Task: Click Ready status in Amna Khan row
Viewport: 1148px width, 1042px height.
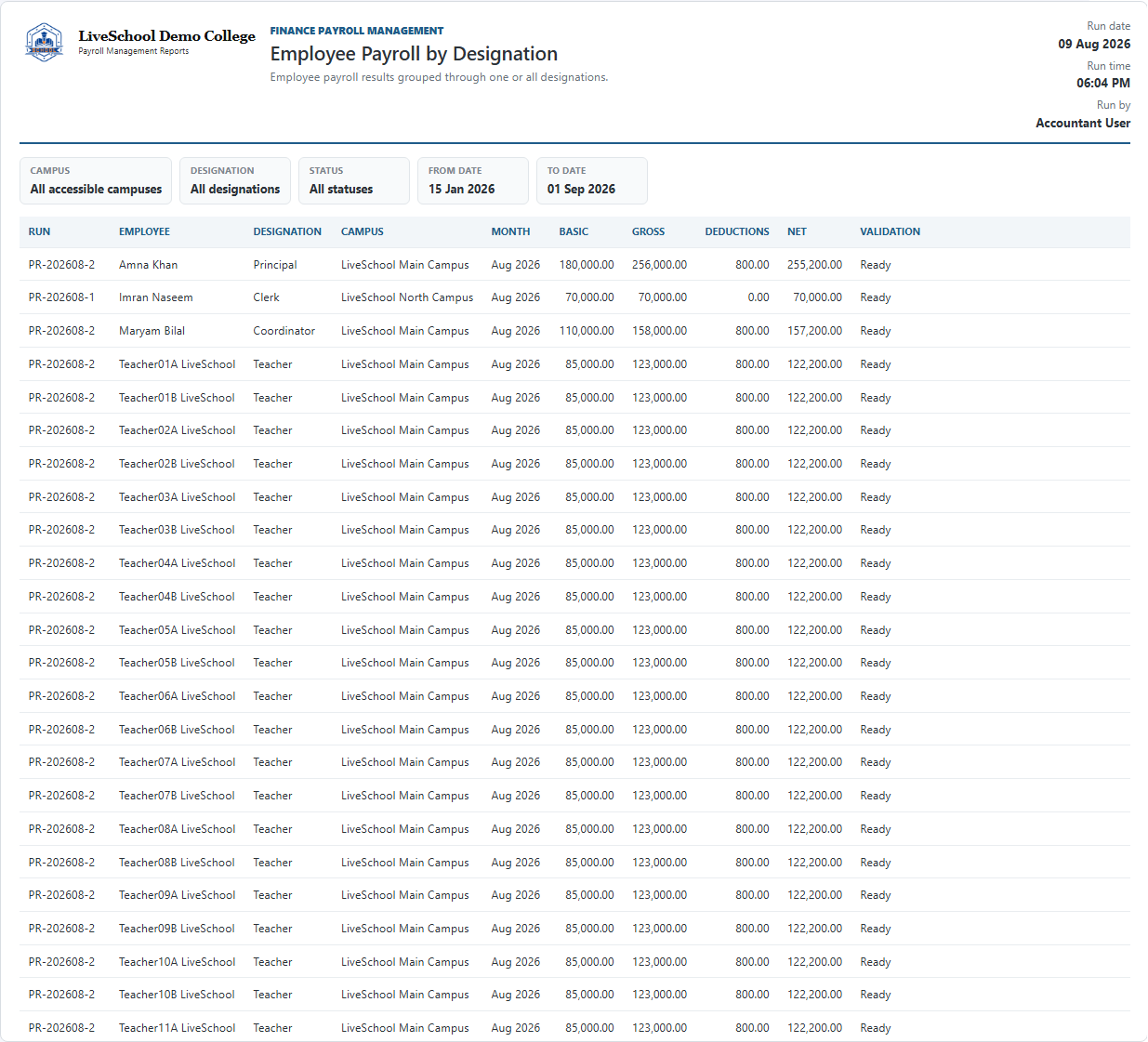Action: point(876,265)
